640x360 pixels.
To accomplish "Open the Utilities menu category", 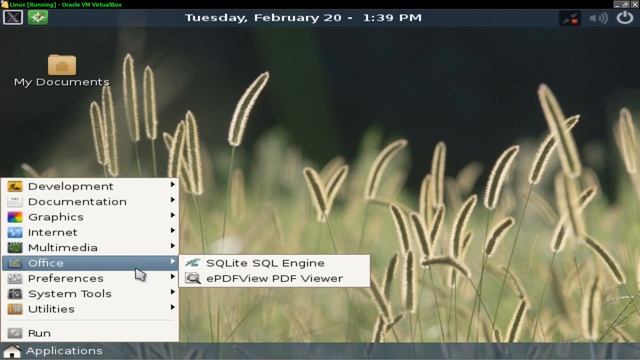I will coord(90,309).
